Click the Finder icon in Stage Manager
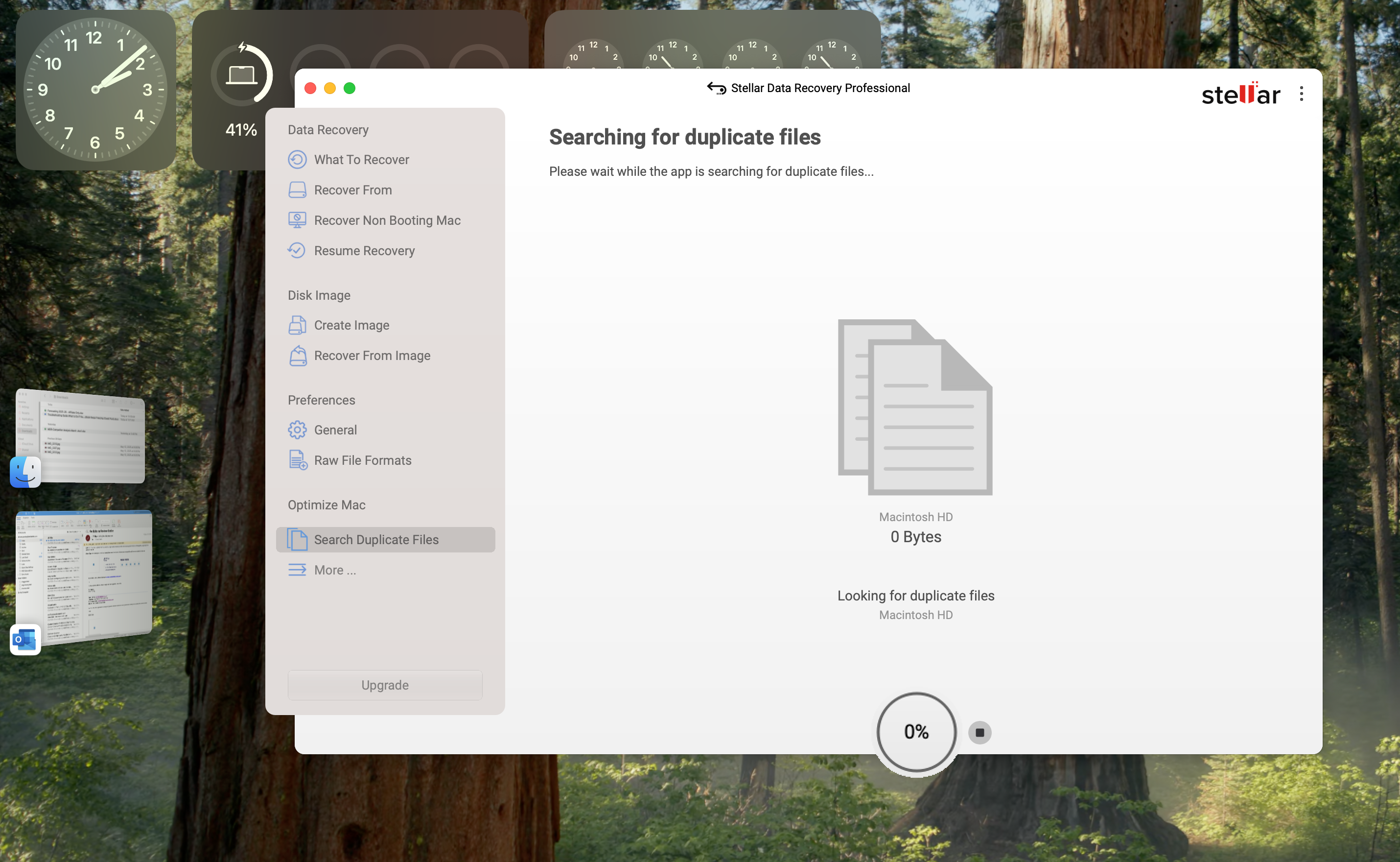Image resolution: width=1400 pixels, height=862 pixels. coord(25,472)
